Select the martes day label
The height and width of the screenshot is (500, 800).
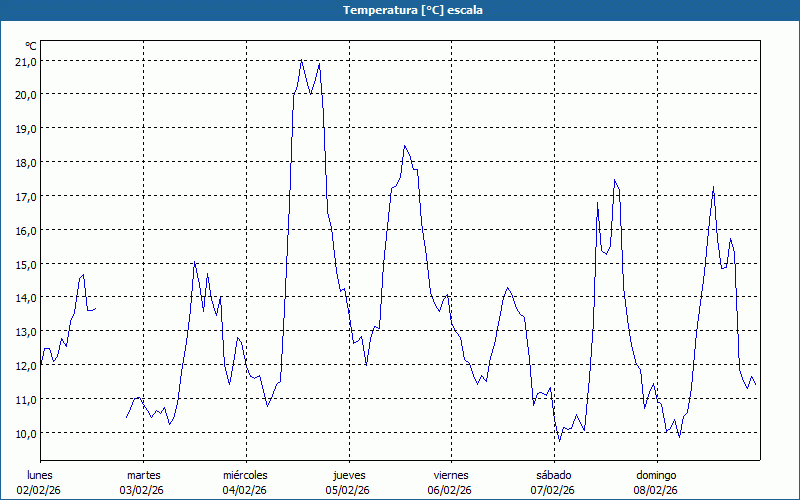pyautogui.click(x=143, y=475)
